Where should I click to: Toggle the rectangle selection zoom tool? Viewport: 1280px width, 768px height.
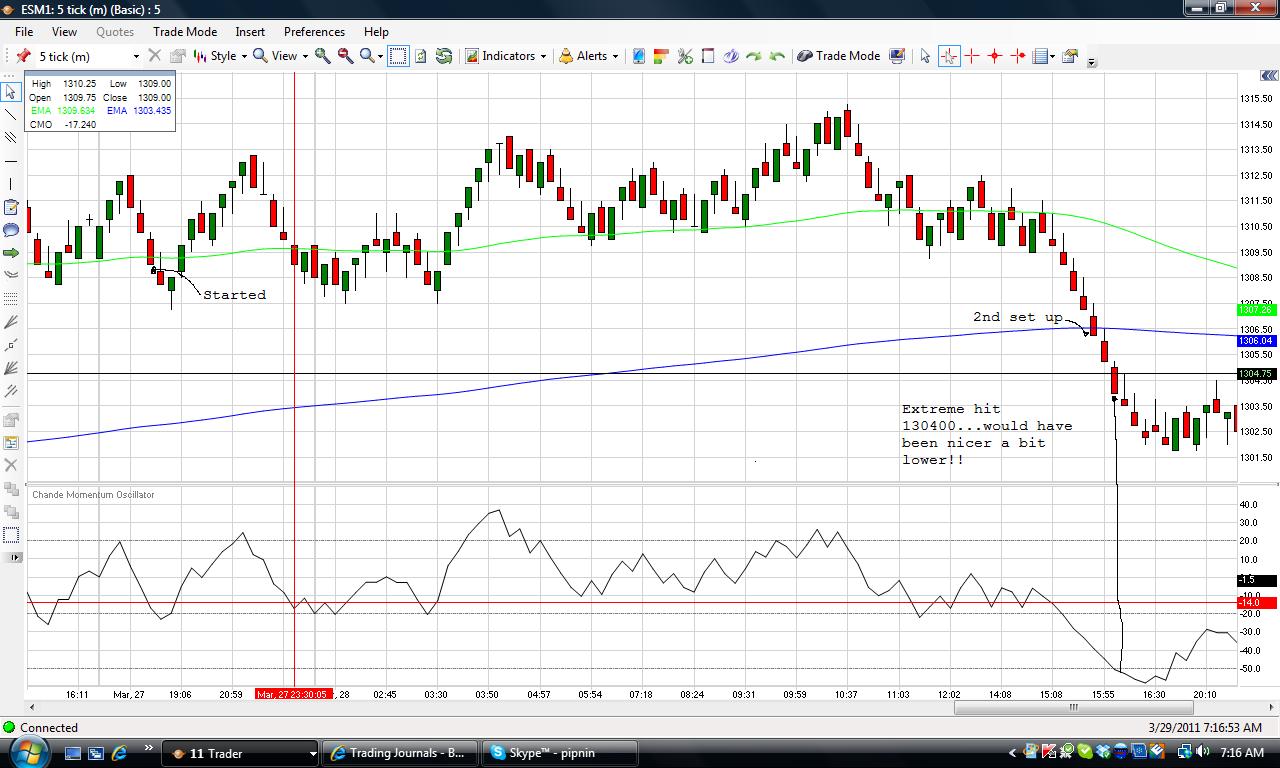pos(398,56)
